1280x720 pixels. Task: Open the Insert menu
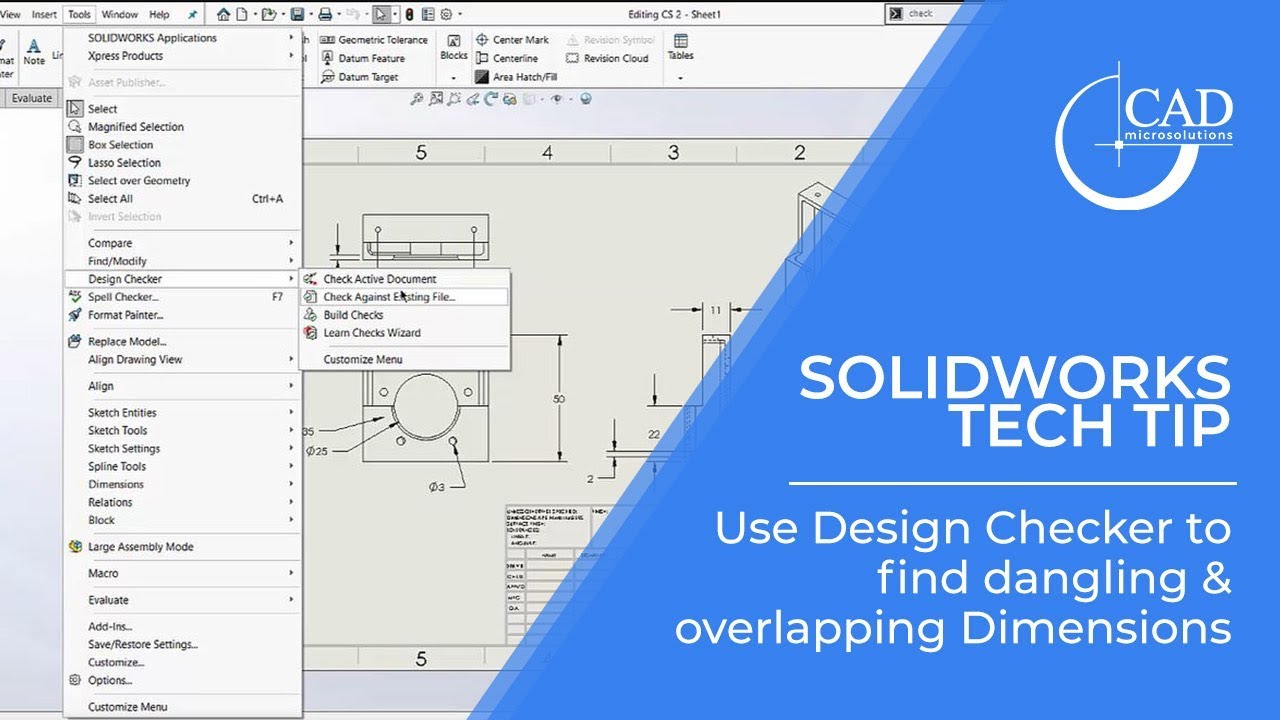pos(44,15)
